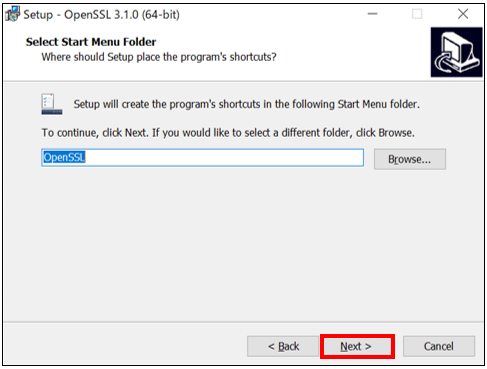Click the "Setup - OpenSSL 3.1.0 (64-bit)" title text
Image resolution: width=487 pixels, height=369 pixels.
click(101, 15)
